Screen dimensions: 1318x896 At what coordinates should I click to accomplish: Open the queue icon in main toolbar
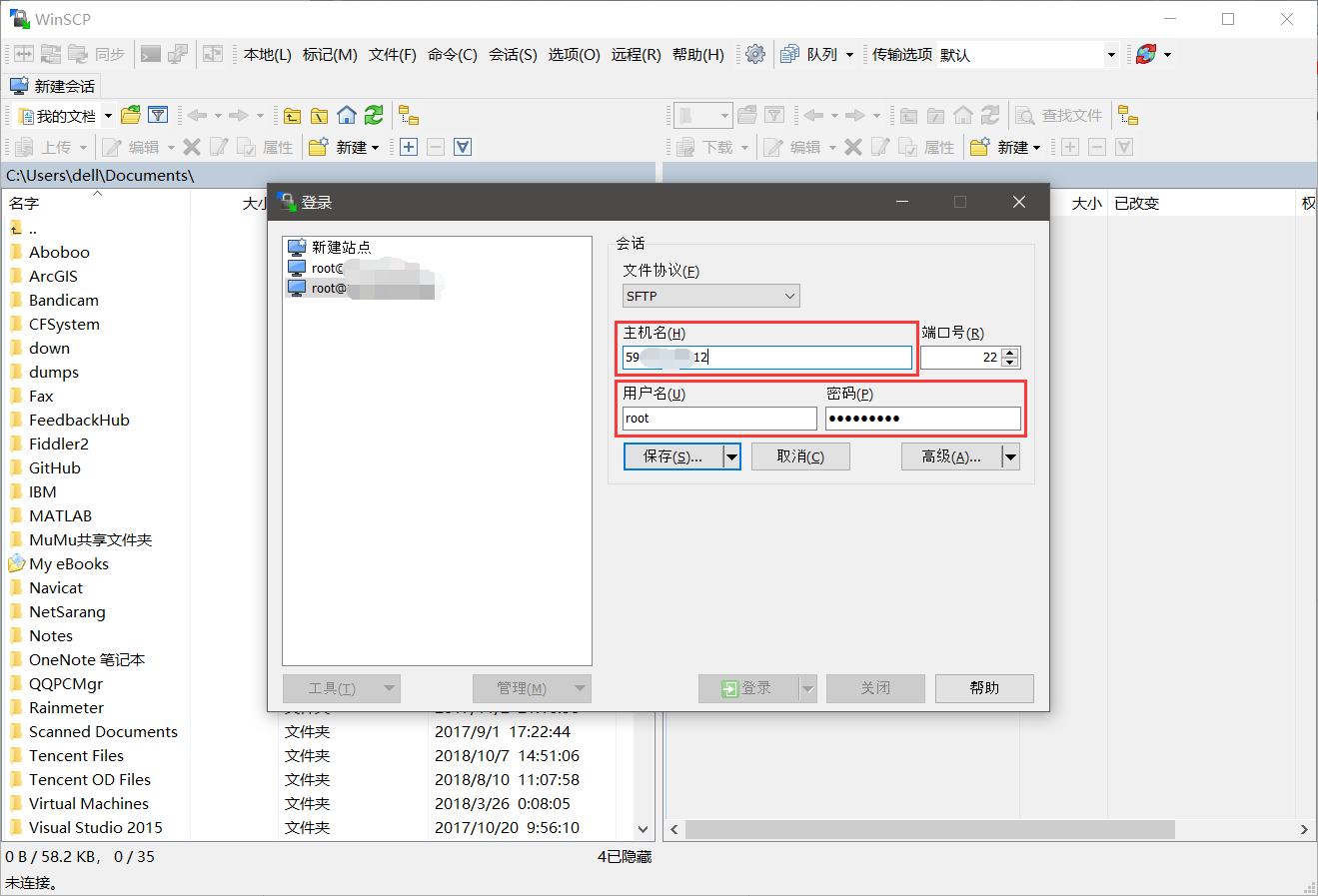(789, 54)
